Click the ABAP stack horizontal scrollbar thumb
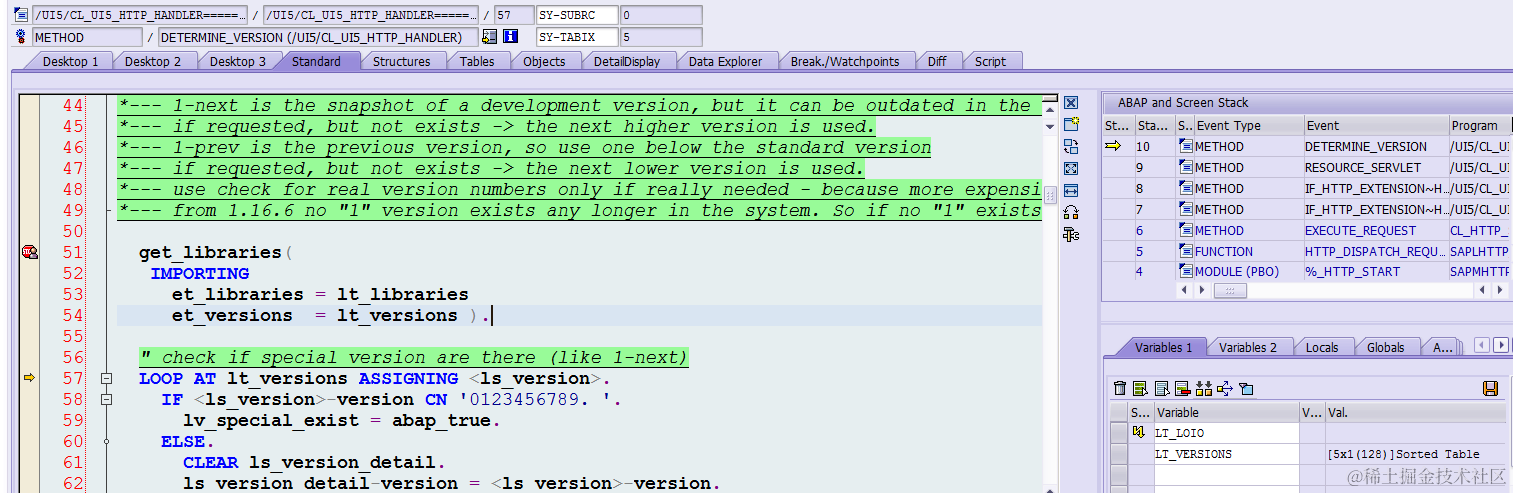 point(1230,291)
